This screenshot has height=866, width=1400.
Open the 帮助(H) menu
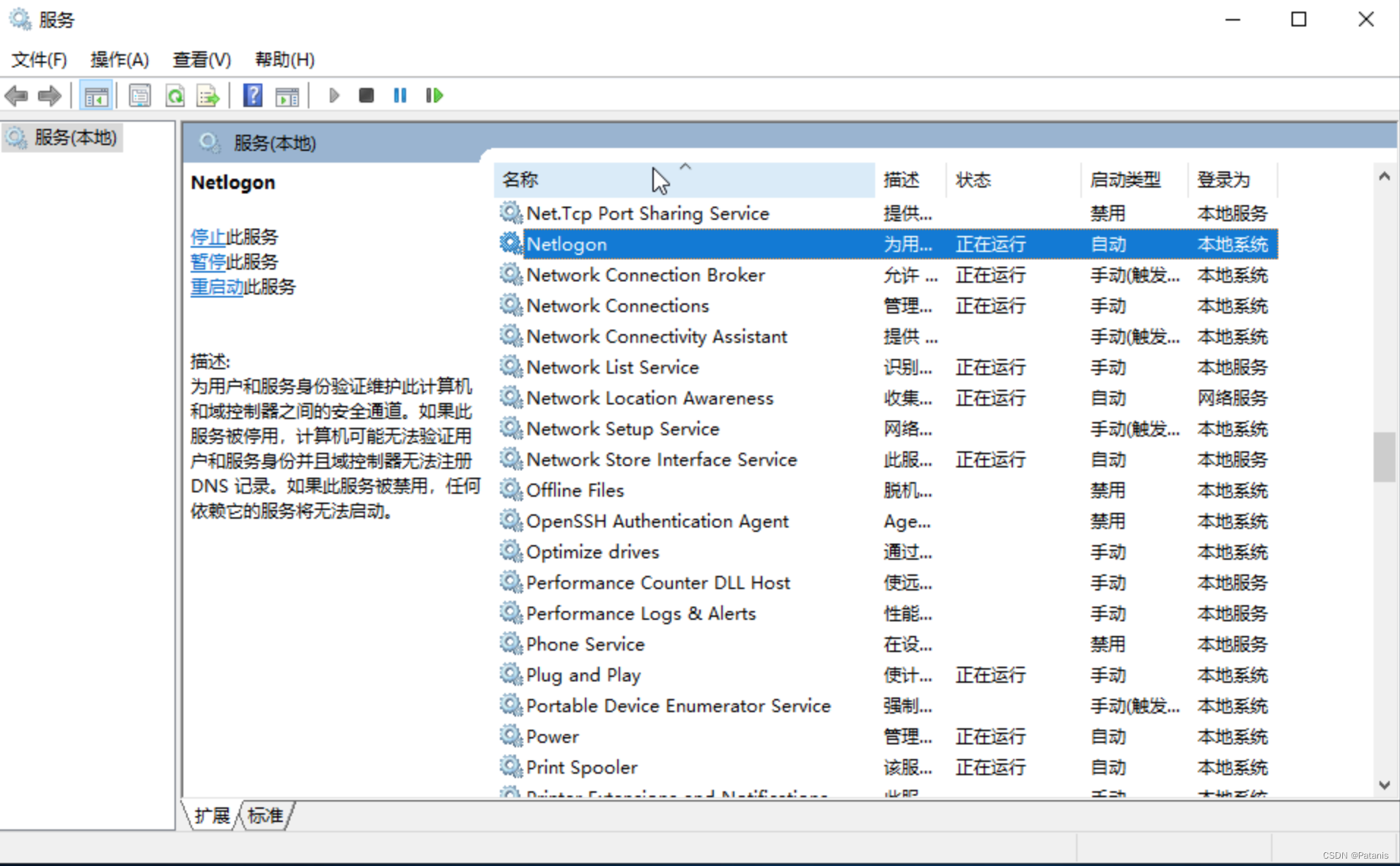tap(284, 59)
